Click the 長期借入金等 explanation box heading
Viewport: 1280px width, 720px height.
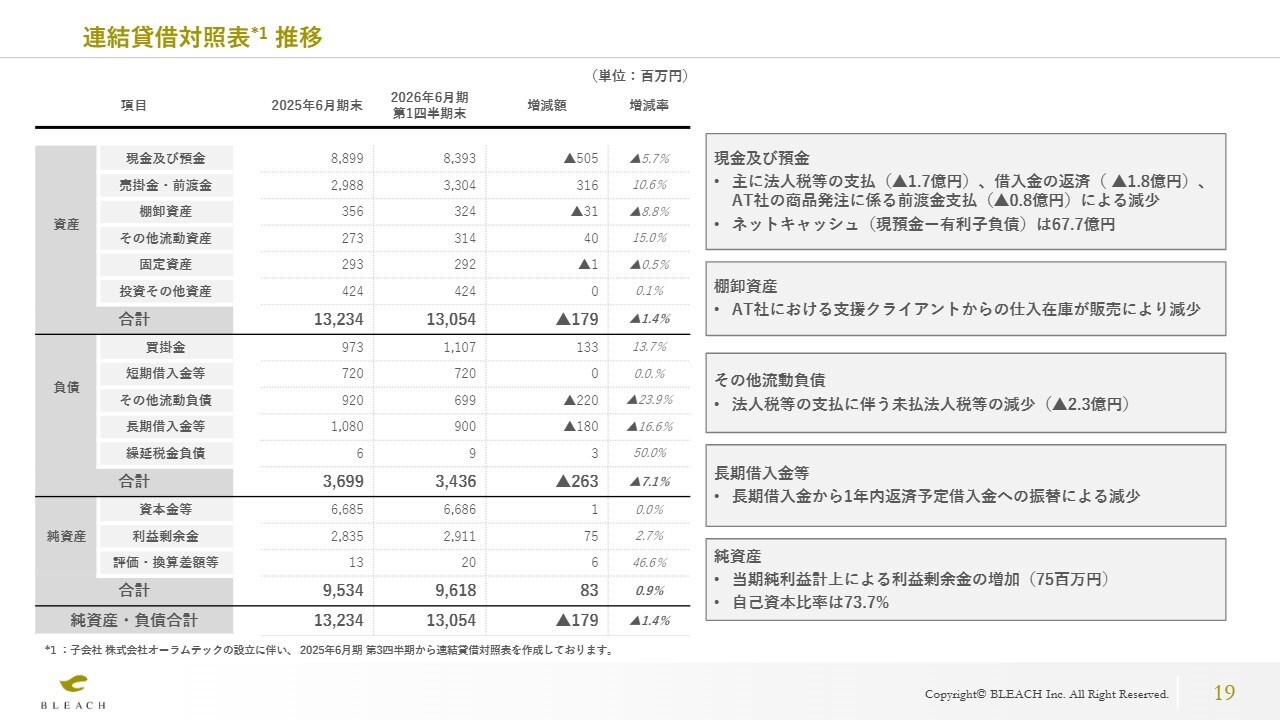pyautogui.click(x=762, y=472)
